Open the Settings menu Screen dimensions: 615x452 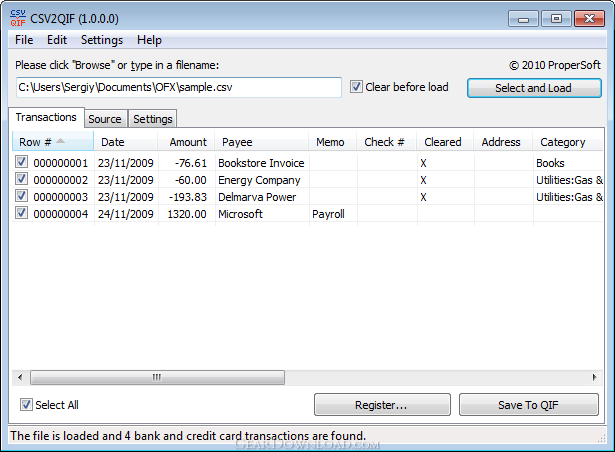(102, 40)
